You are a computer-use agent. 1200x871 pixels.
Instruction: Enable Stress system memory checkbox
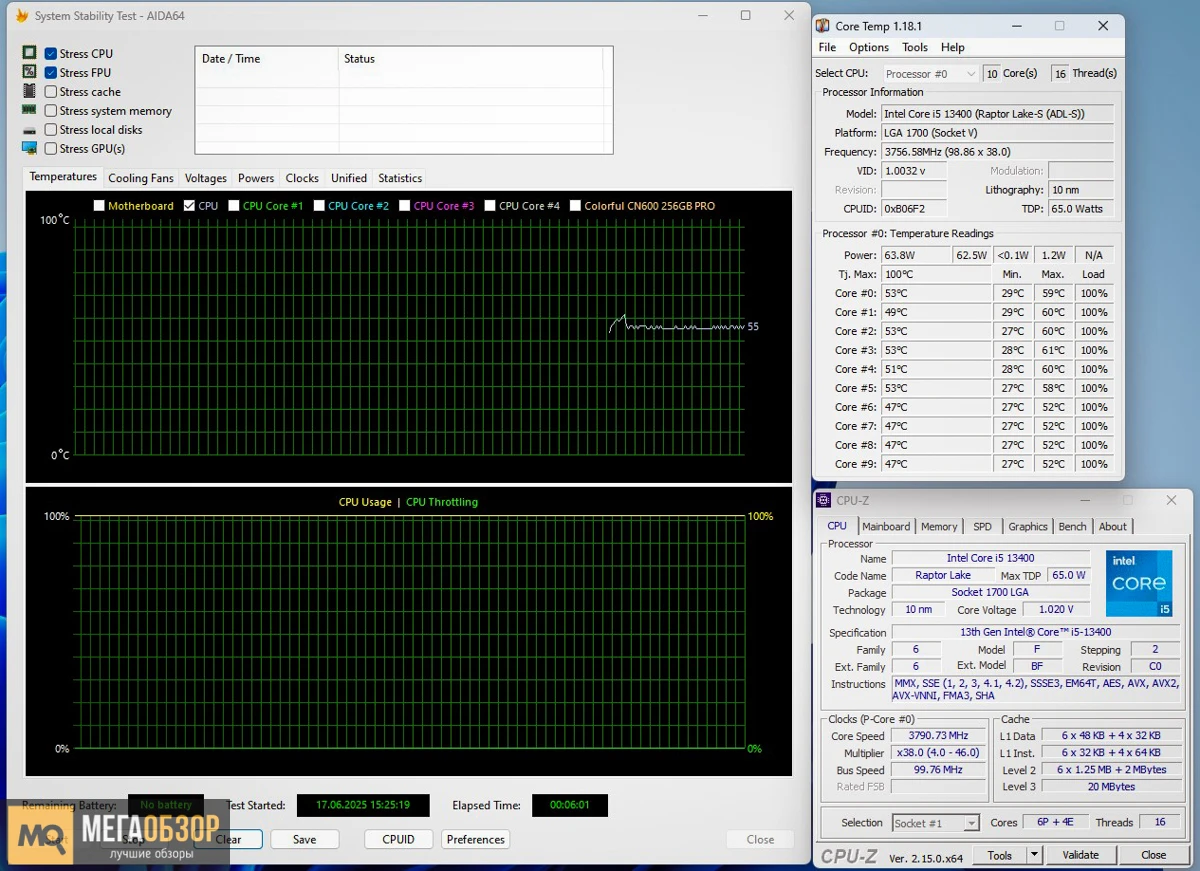tap(51, 111)
